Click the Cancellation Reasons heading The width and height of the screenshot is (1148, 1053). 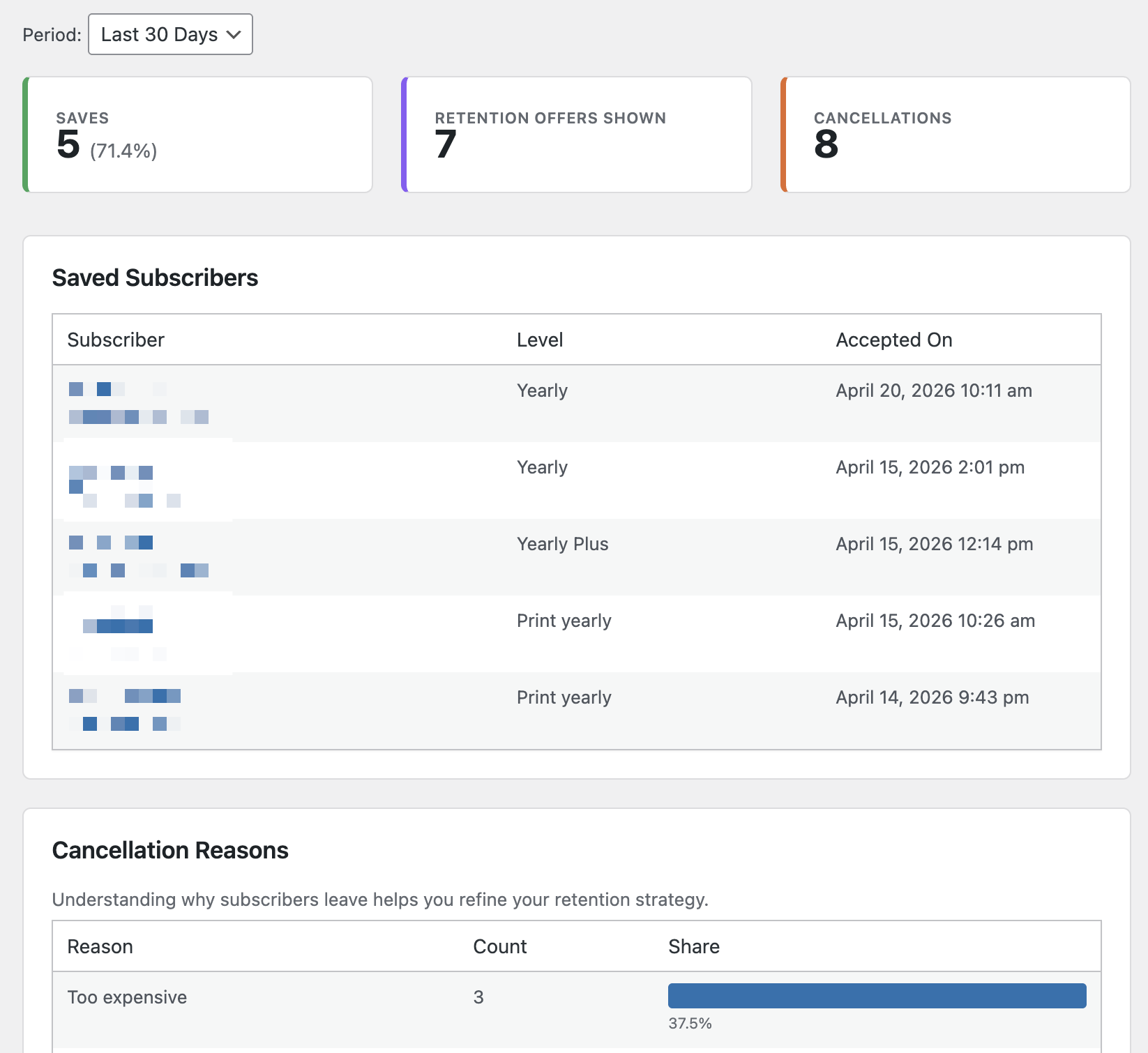[x=170, y=850]
